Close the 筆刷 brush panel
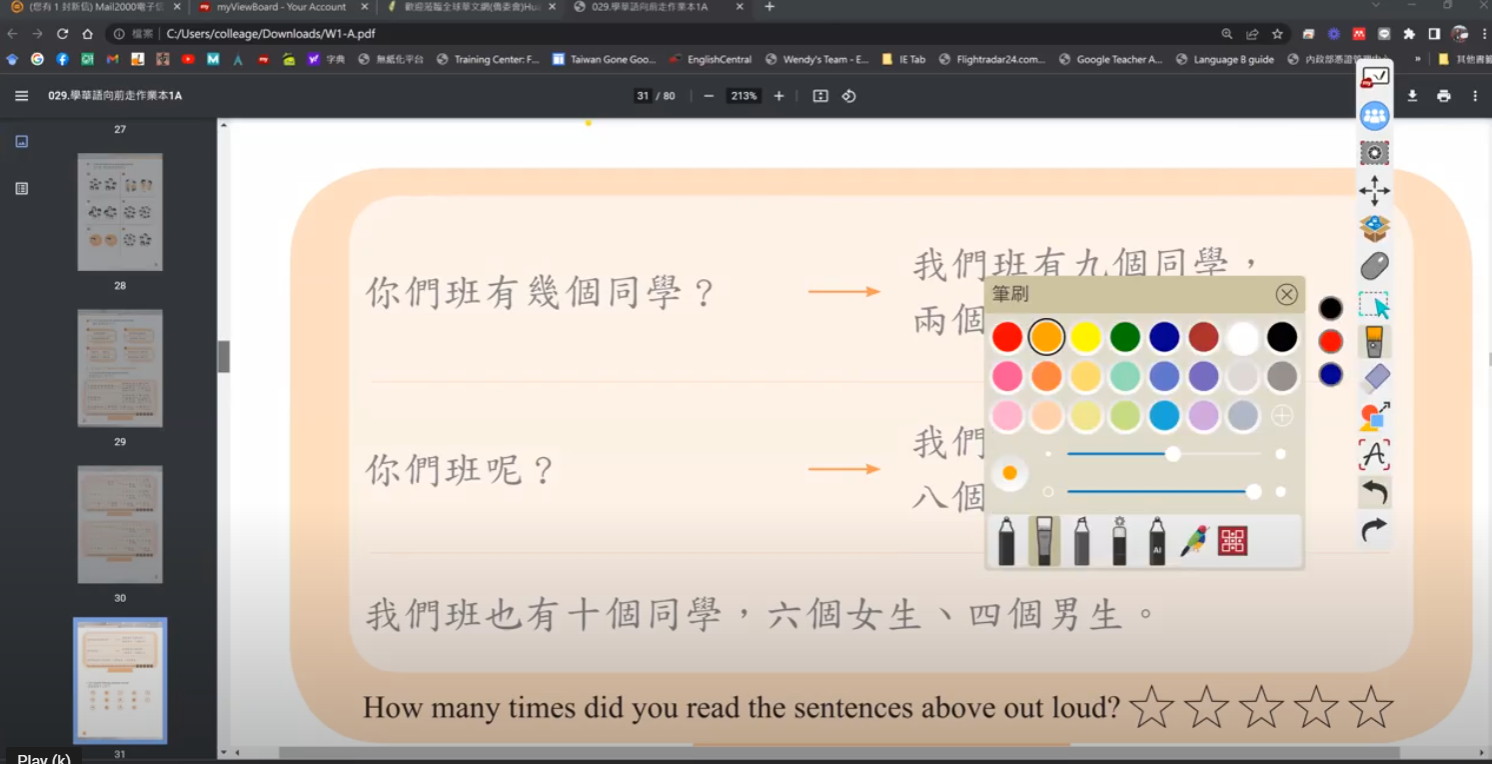Image resolution: width=1492 pixels, height=764 pixels. tap(1286, 294)
